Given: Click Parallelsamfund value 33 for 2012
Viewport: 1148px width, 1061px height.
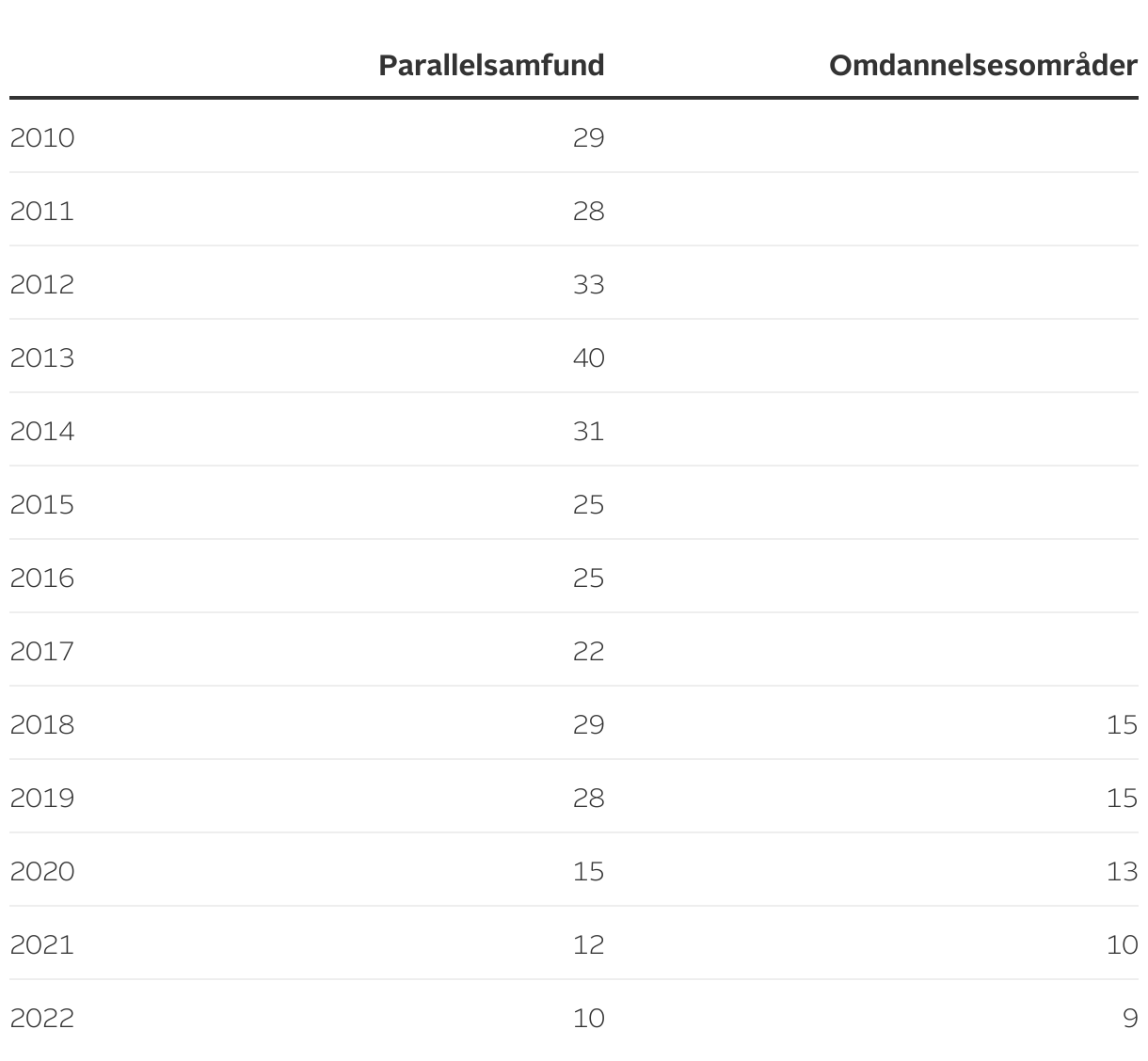Looking at the screenshot, I should pos(588,284).
